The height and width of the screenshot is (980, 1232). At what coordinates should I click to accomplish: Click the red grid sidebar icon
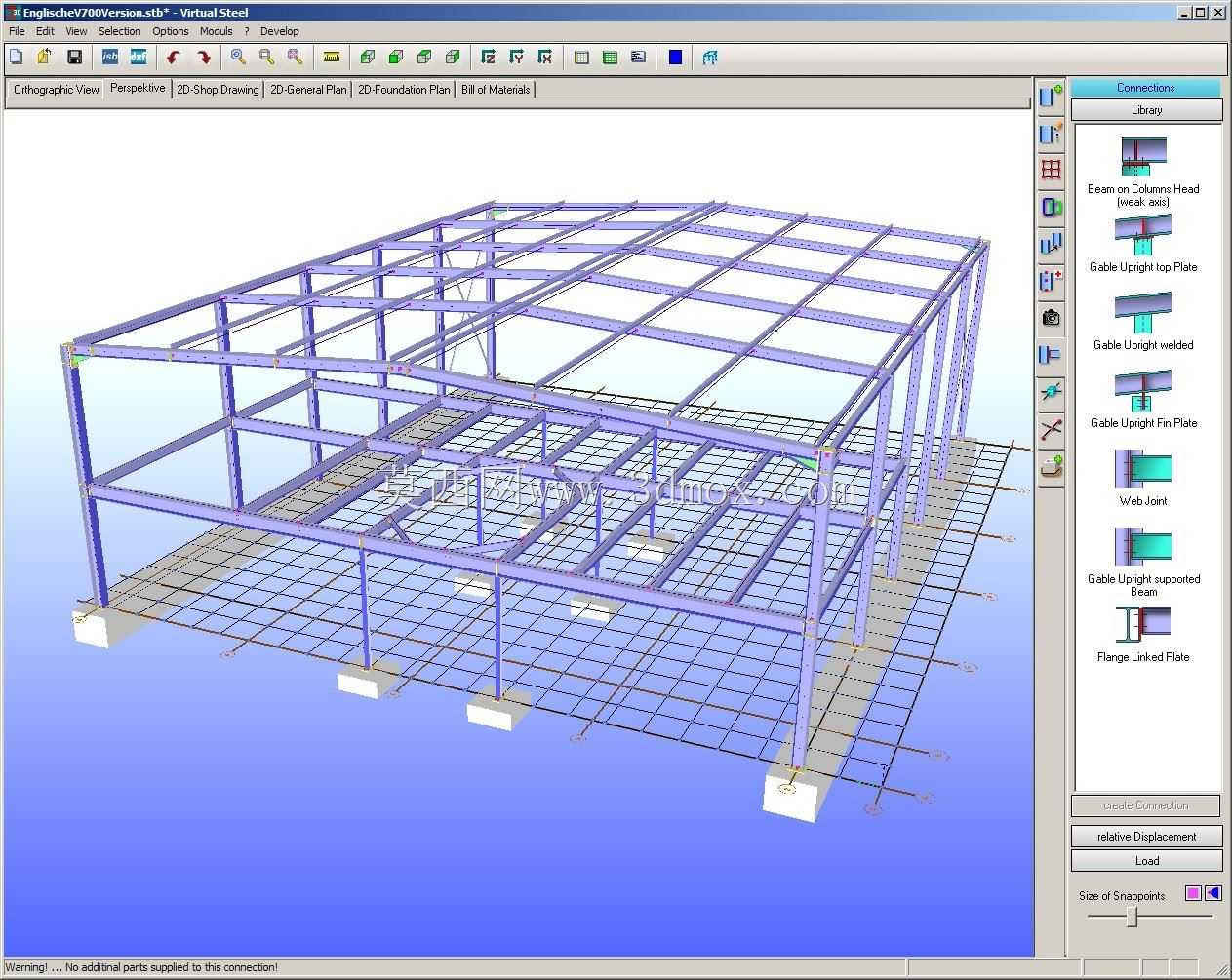[1051, 170]
